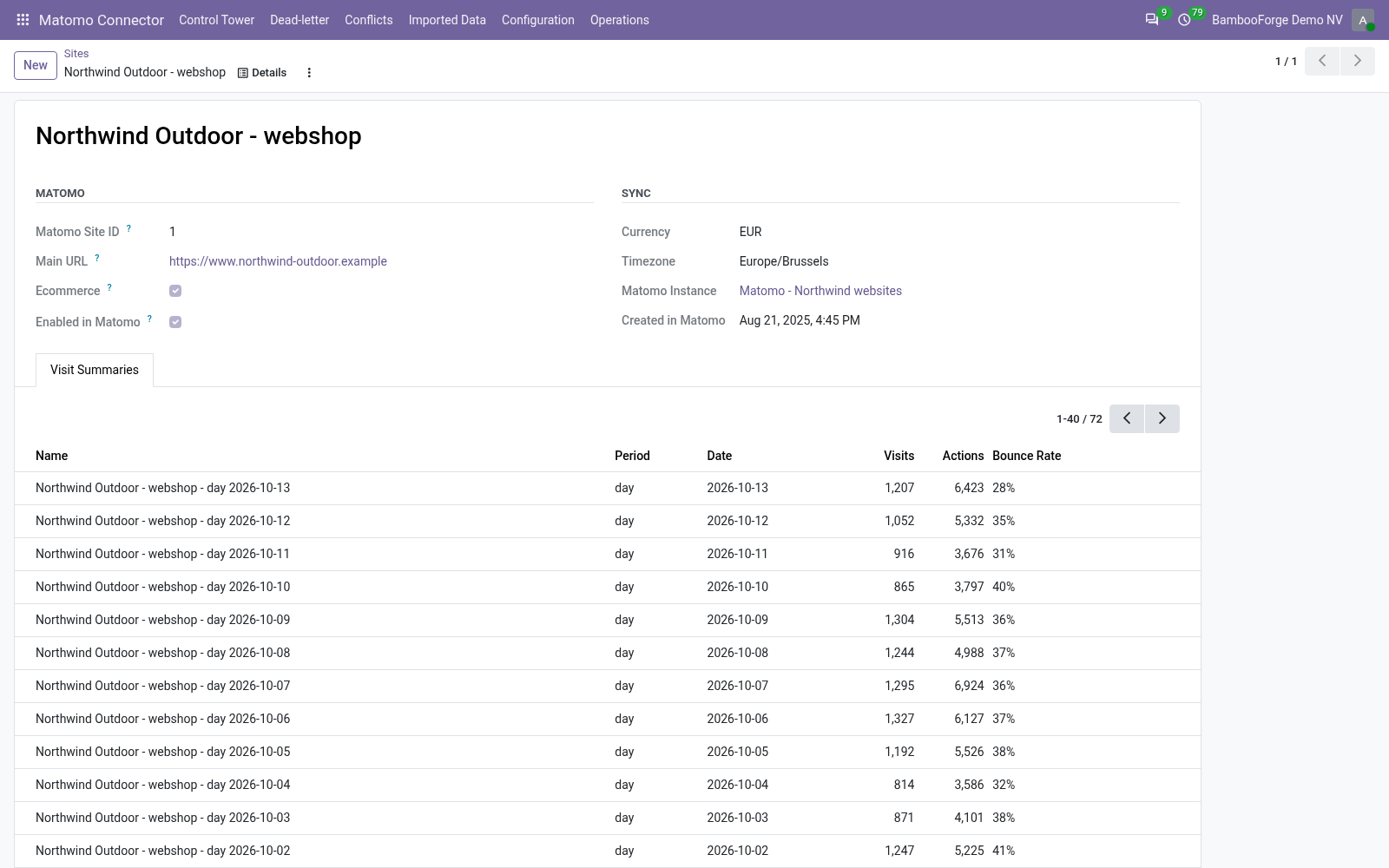The height and width of the screenshot is (868, 1389).
Task: Click the 1-40 / 72 pager counter
Action: tap(1079, 419)
